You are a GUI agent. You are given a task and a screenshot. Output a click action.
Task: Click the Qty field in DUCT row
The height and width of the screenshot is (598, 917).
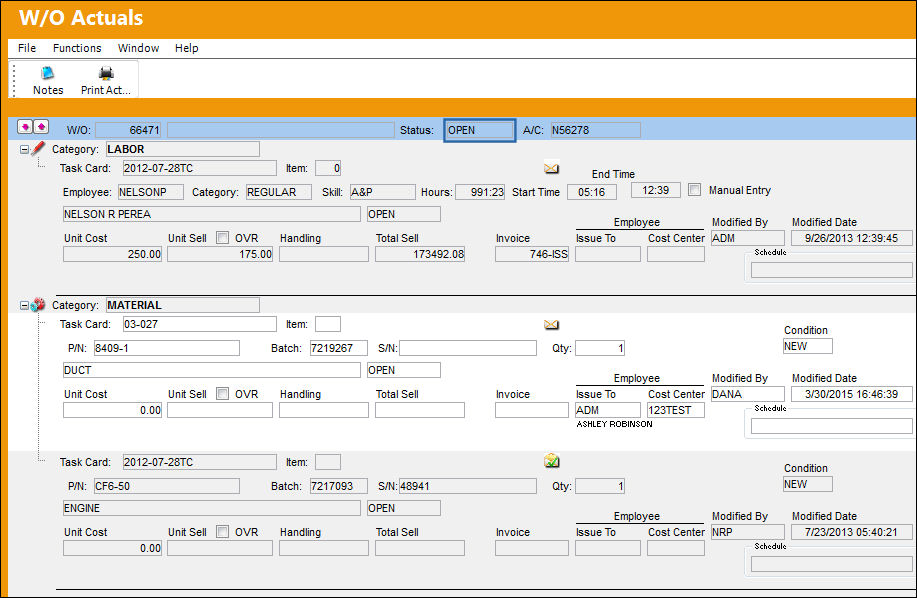(600, 348)
